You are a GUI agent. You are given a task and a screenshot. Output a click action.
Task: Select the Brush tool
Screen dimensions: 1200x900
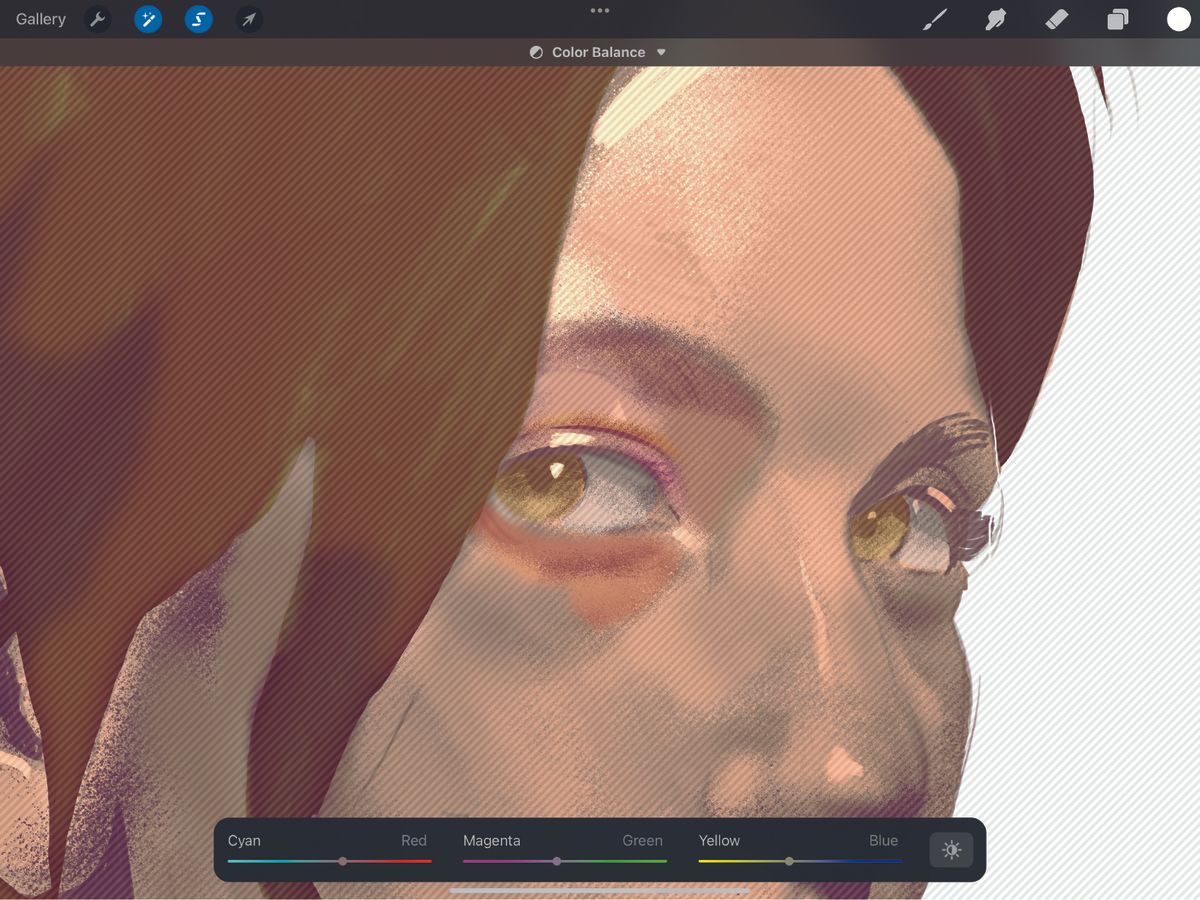click(x=934, y=19)
